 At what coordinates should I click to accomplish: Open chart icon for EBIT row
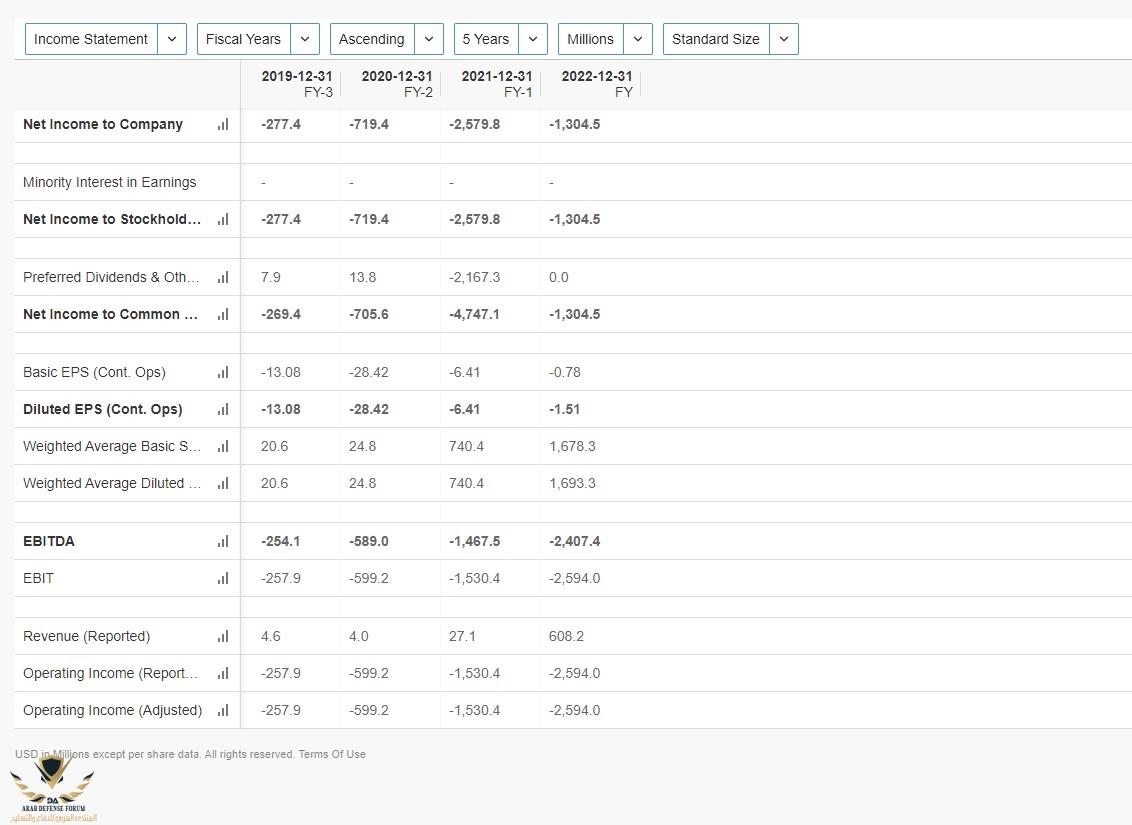(222, 579)
